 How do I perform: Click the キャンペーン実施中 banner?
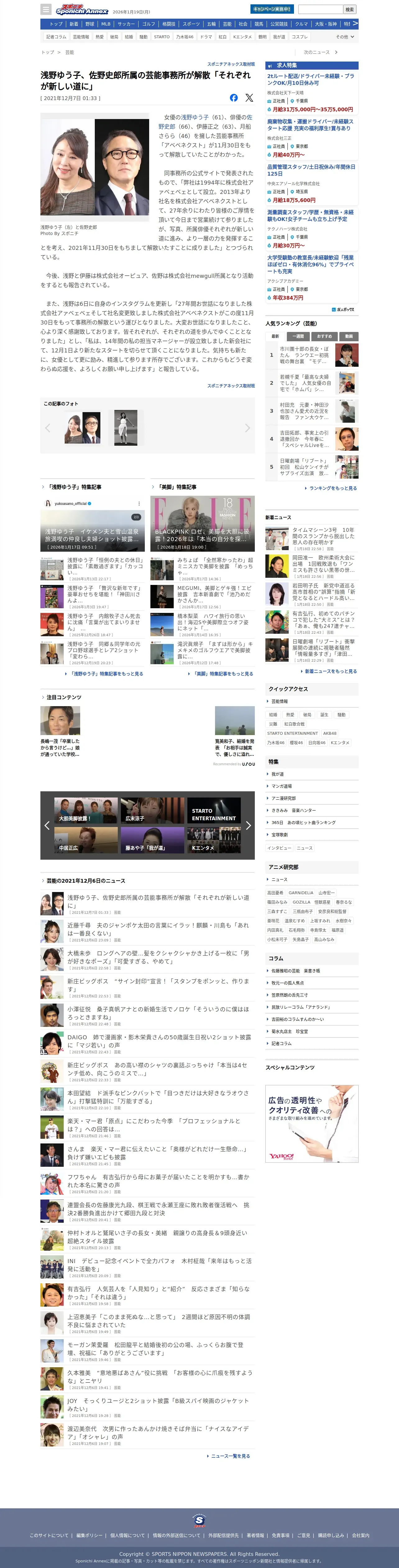point(272,9)
